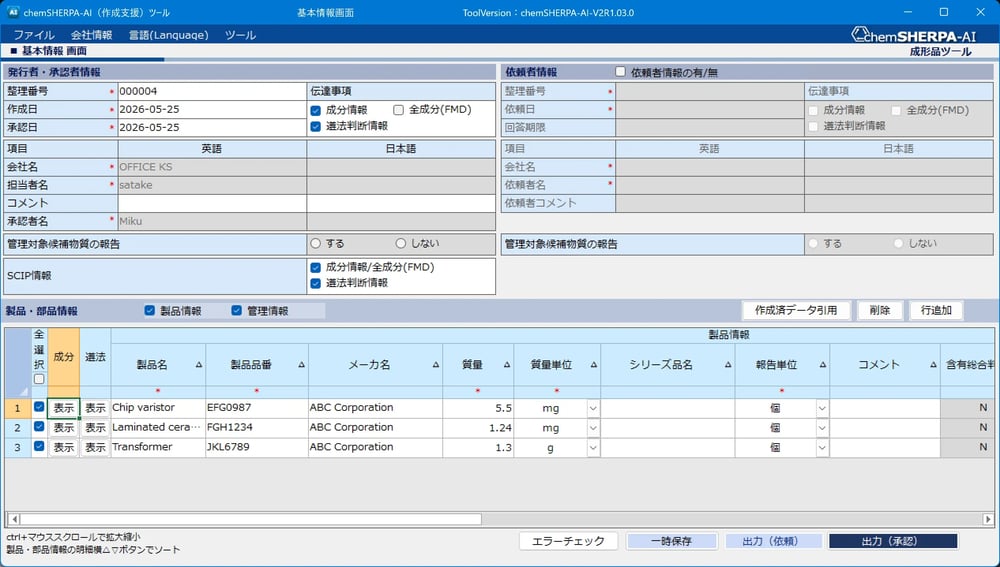Sort by 製品品番 column triangle

pyautogui.click(x=302, y=365)
